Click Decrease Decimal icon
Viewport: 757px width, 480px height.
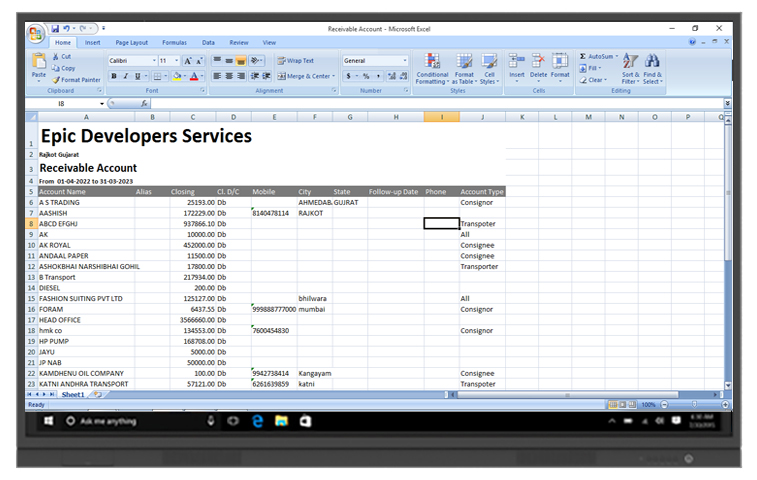pyautogui.click(x=404, y=76)
